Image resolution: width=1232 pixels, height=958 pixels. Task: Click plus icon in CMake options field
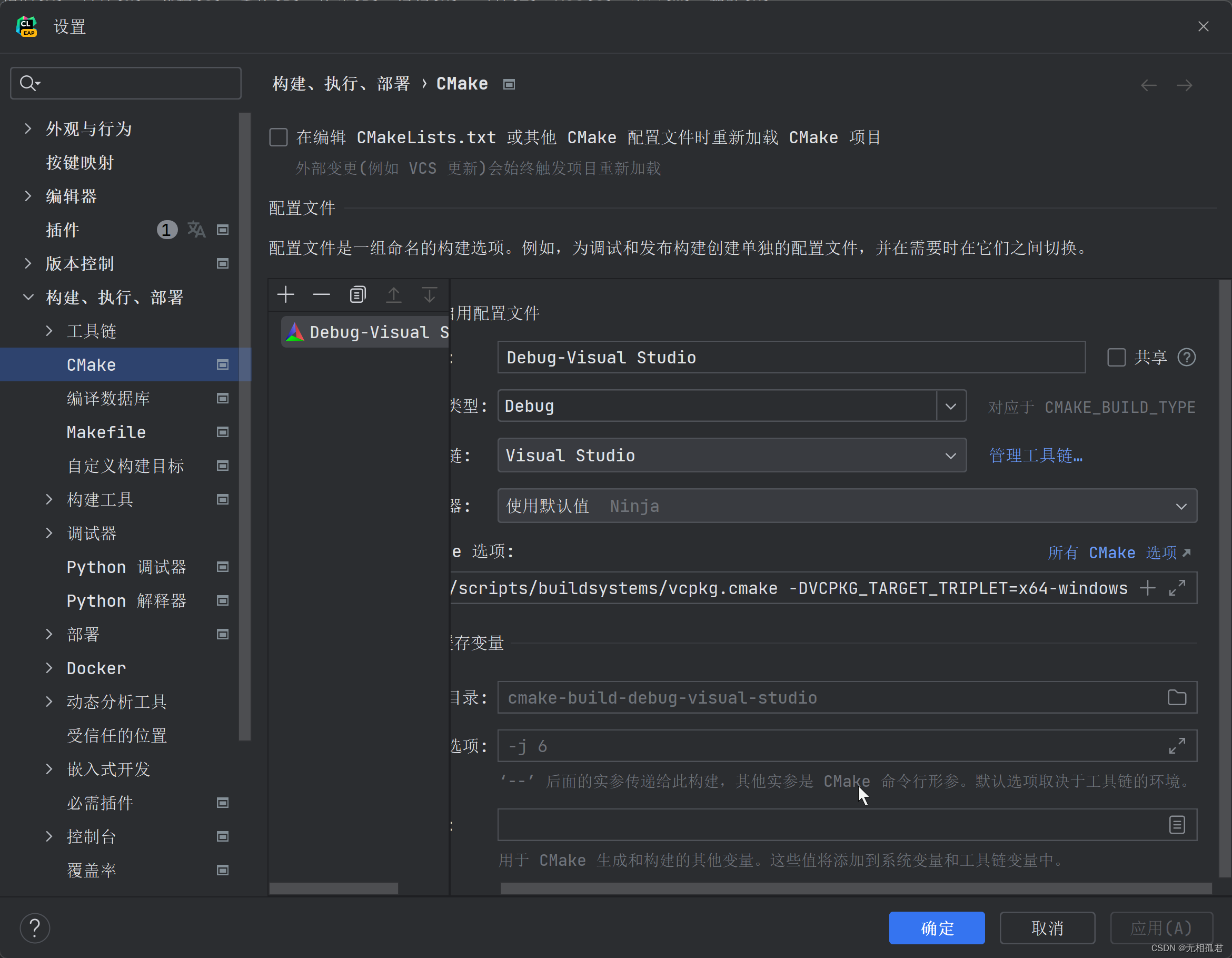1147,588
